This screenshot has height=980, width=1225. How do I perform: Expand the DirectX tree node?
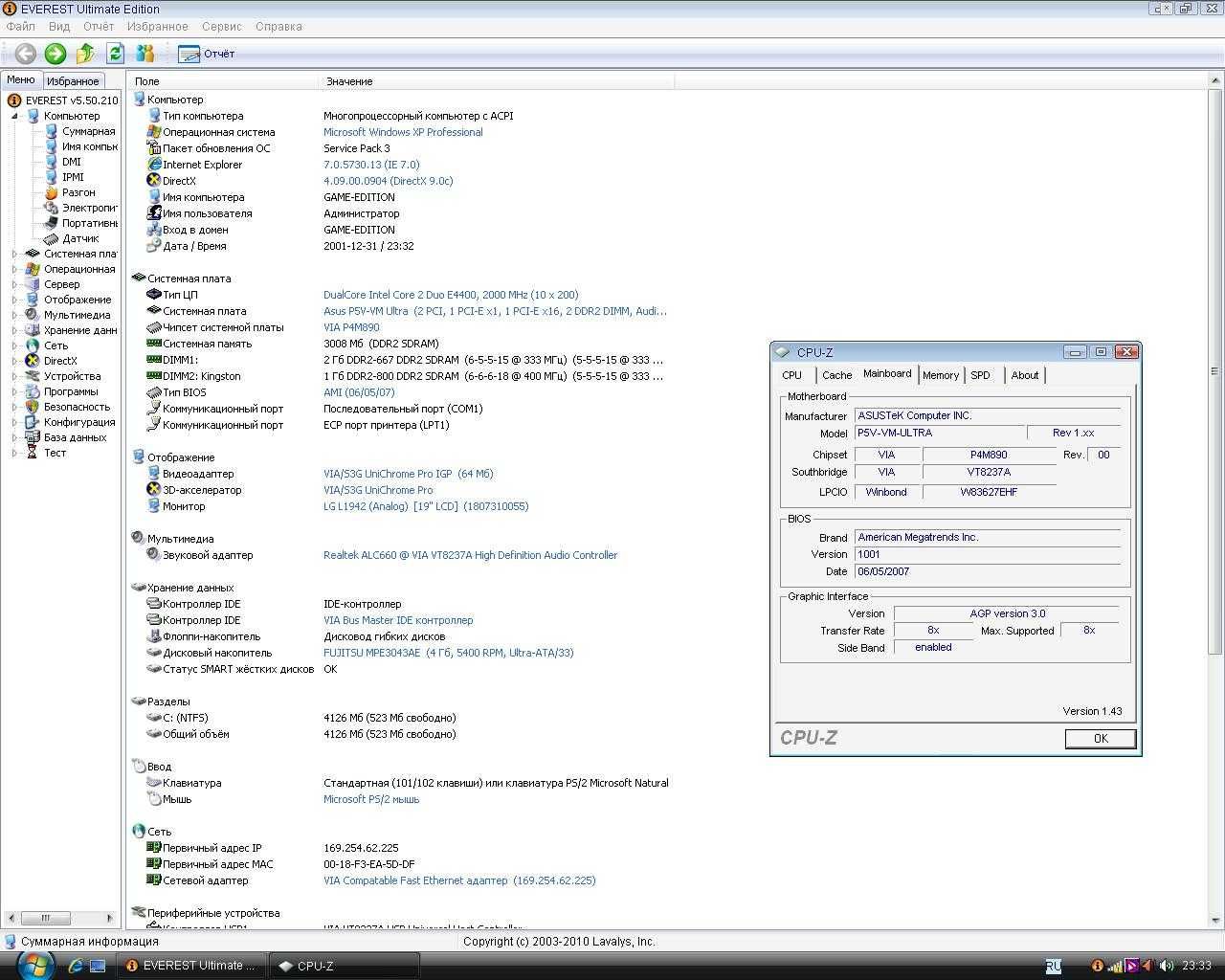[x=15, y=361]
